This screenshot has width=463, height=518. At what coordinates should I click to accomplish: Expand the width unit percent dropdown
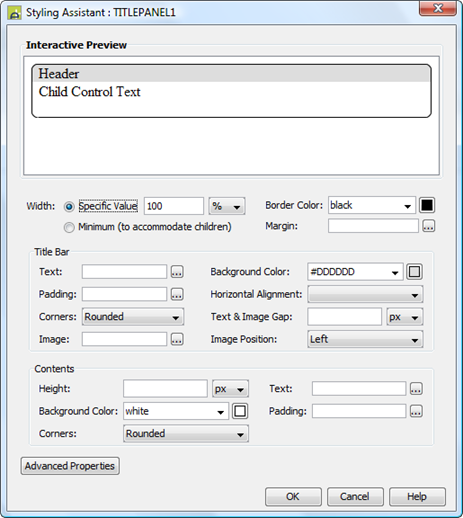227,206
